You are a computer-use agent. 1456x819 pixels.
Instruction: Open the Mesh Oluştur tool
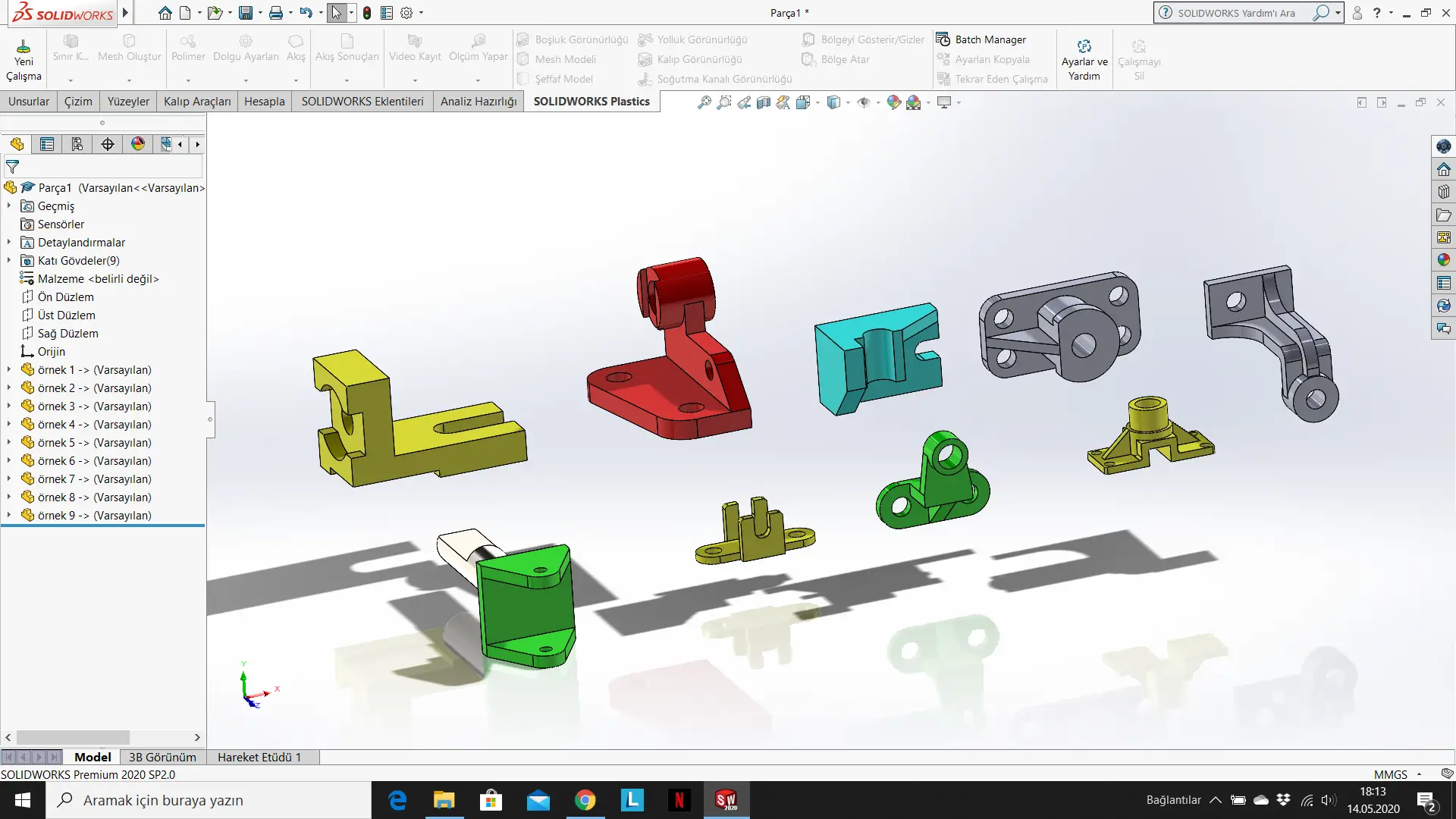coord(129,53)
